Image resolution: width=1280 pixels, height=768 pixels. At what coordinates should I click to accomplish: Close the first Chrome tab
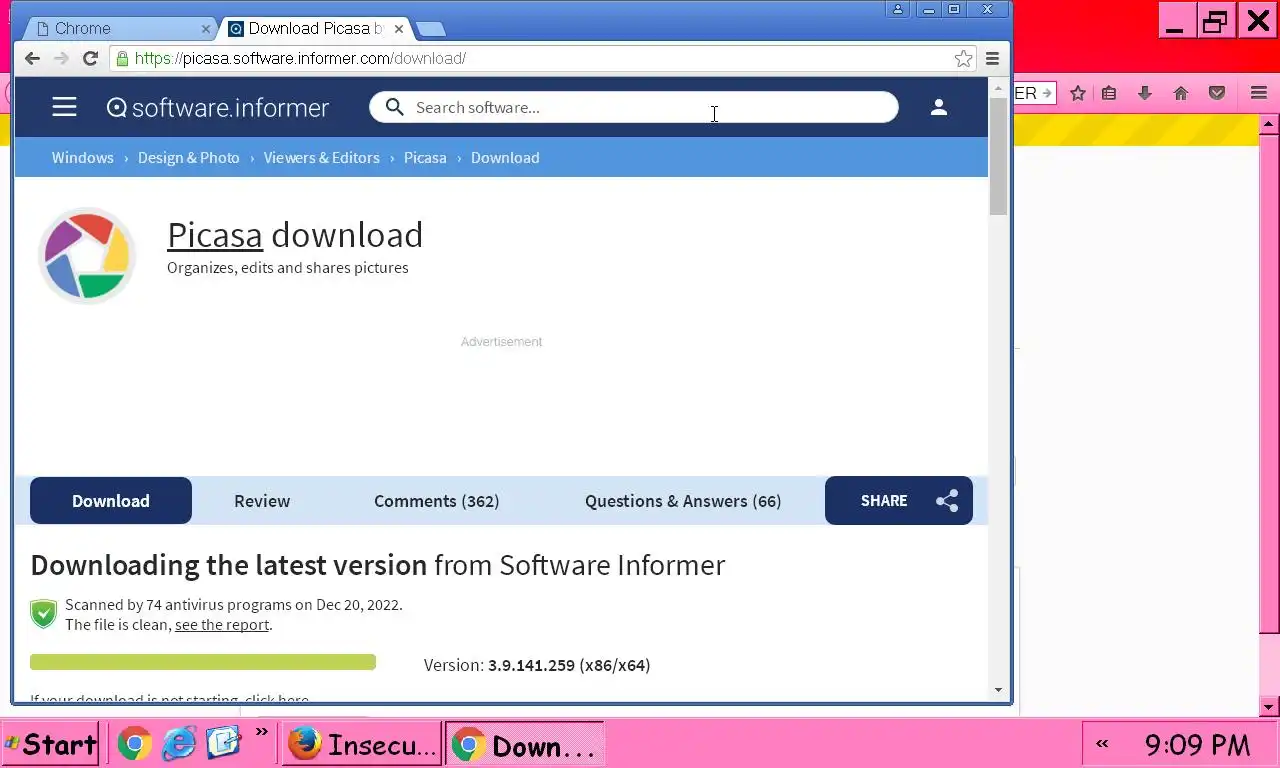[x=206, y=29]
